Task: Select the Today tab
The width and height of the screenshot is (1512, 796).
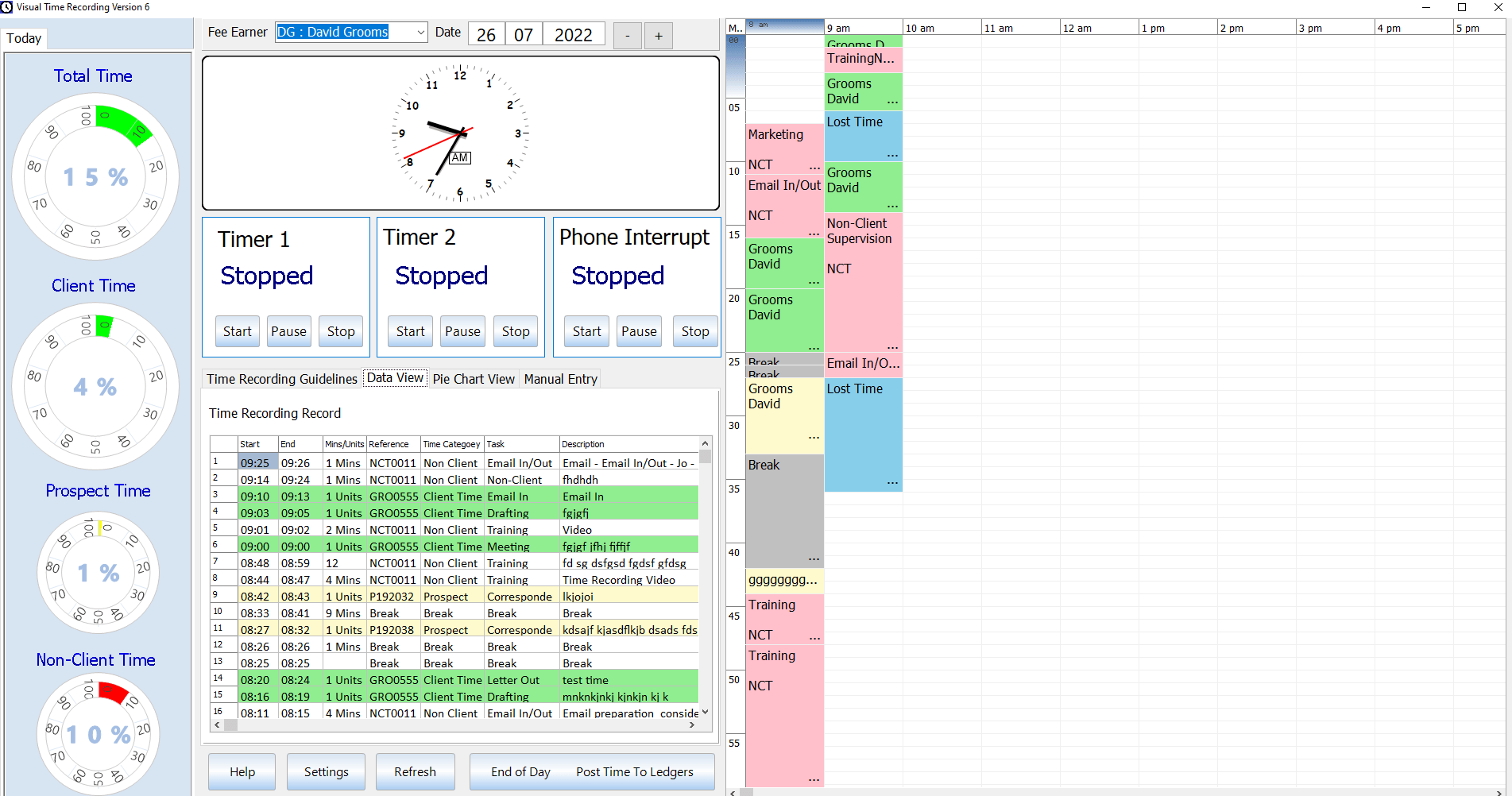Action: click(24, 38)
